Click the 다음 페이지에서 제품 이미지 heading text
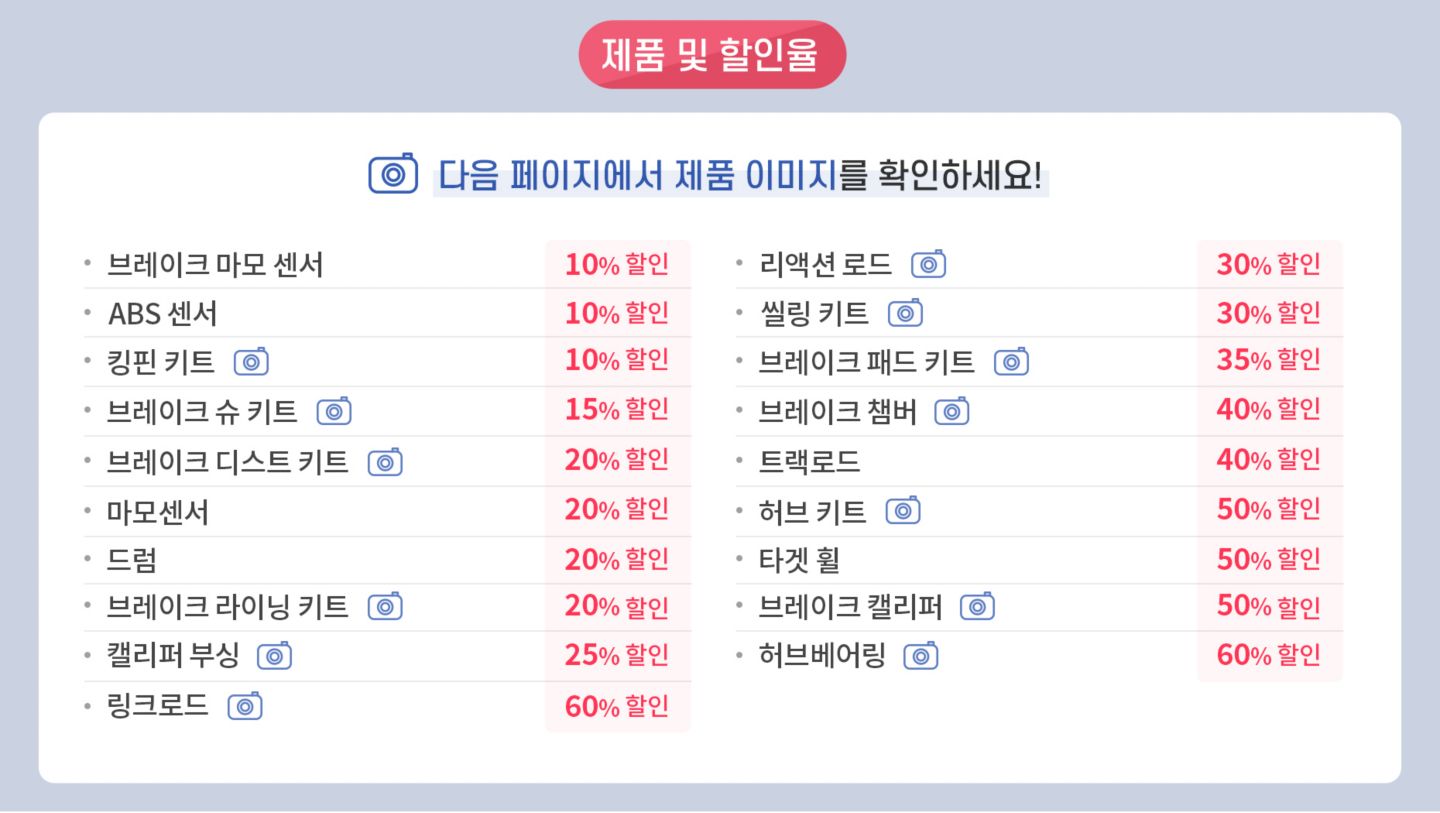 click(637, 176)
